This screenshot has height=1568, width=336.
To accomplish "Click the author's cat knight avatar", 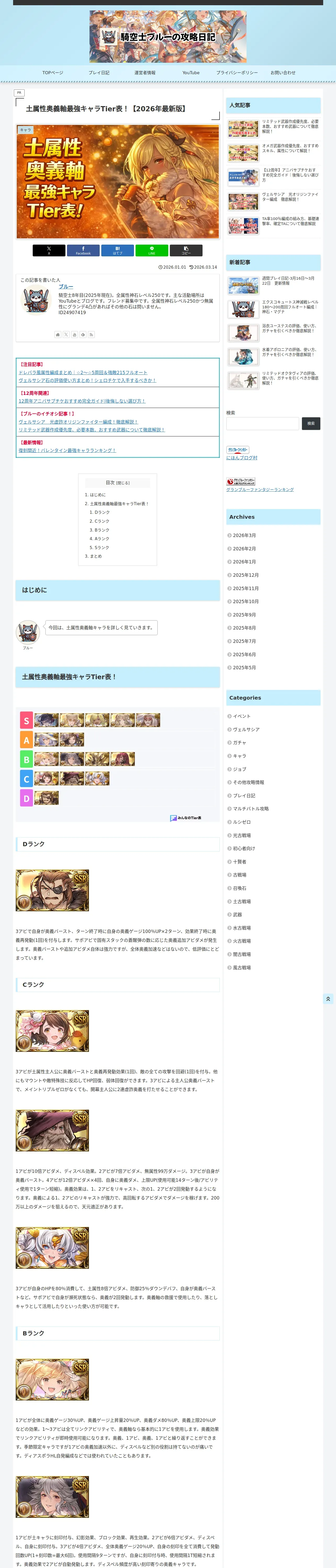I will pyautogui.click(x=35, y=299).
